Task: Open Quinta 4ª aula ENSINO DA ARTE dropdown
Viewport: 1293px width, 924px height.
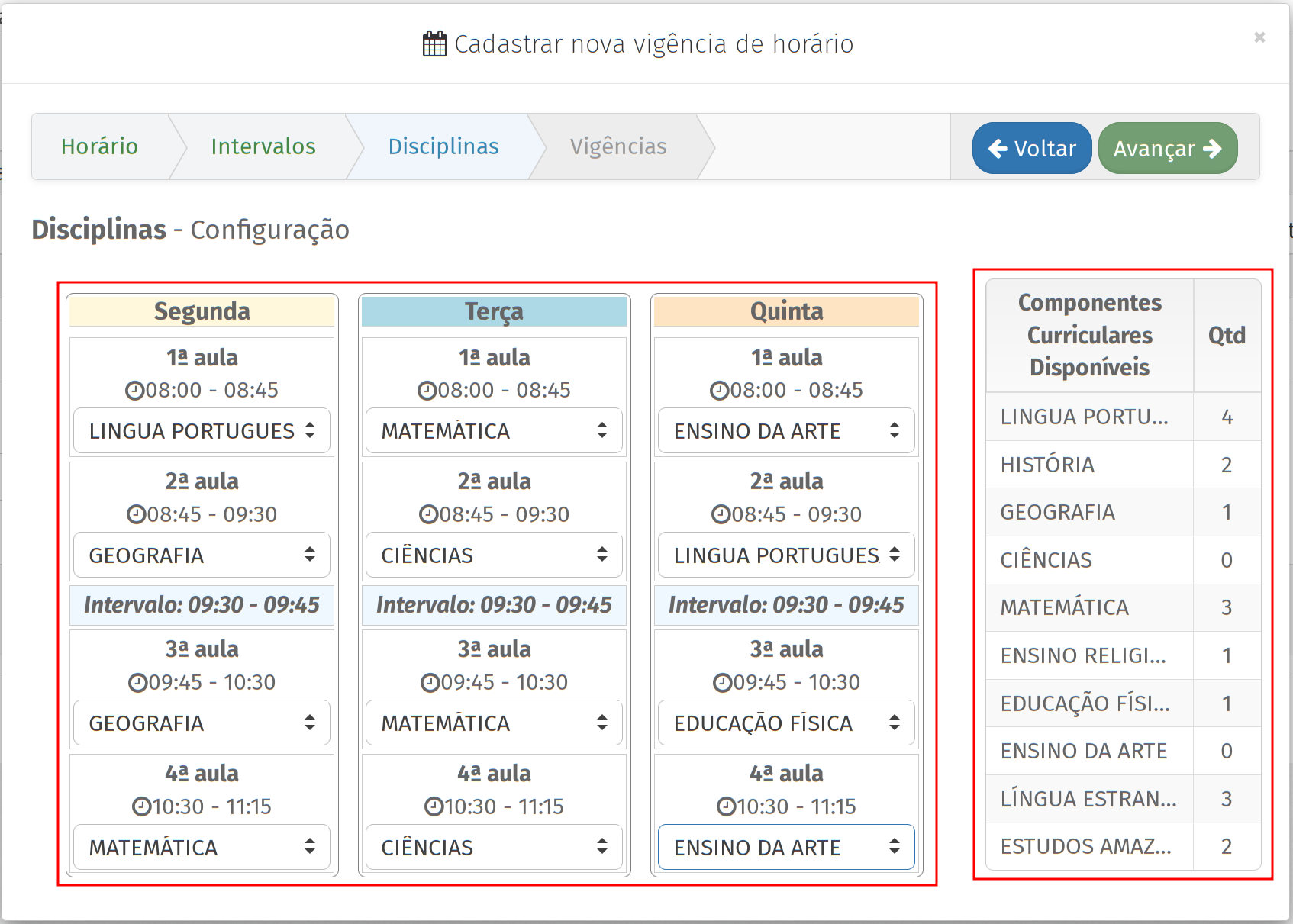Action: coord(786,848)
